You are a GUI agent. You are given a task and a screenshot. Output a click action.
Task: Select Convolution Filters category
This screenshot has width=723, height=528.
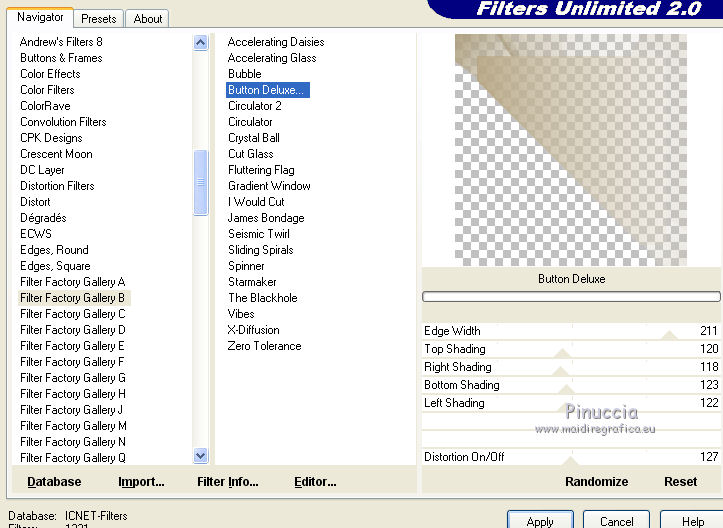point(63,122)
